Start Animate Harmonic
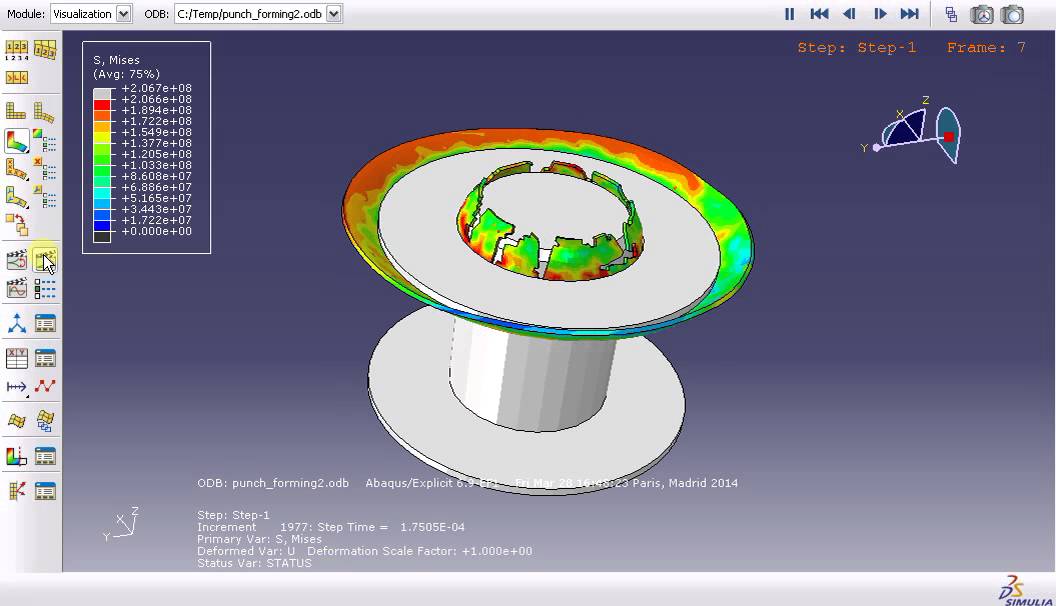1056x606 pixels. pos(16,289)
